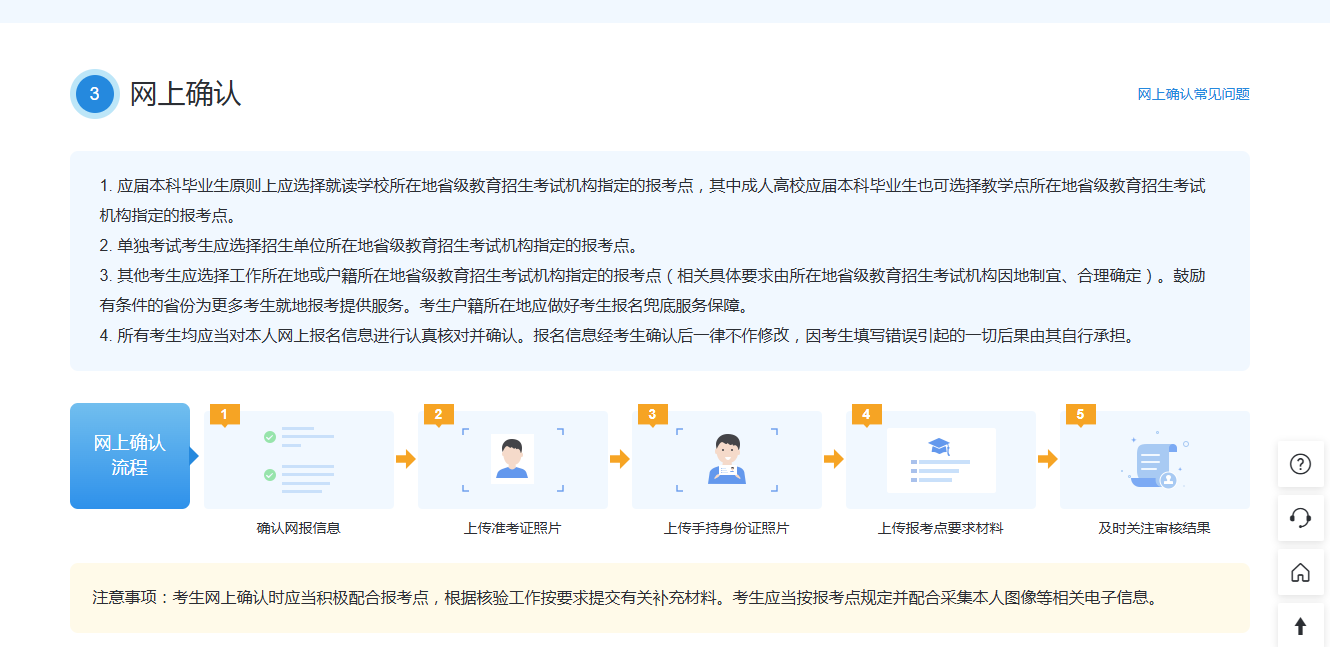Screen dimensions: 1330x647
Task: Click the yellow 注意事项 notice banner
Action: click(660, 597)
